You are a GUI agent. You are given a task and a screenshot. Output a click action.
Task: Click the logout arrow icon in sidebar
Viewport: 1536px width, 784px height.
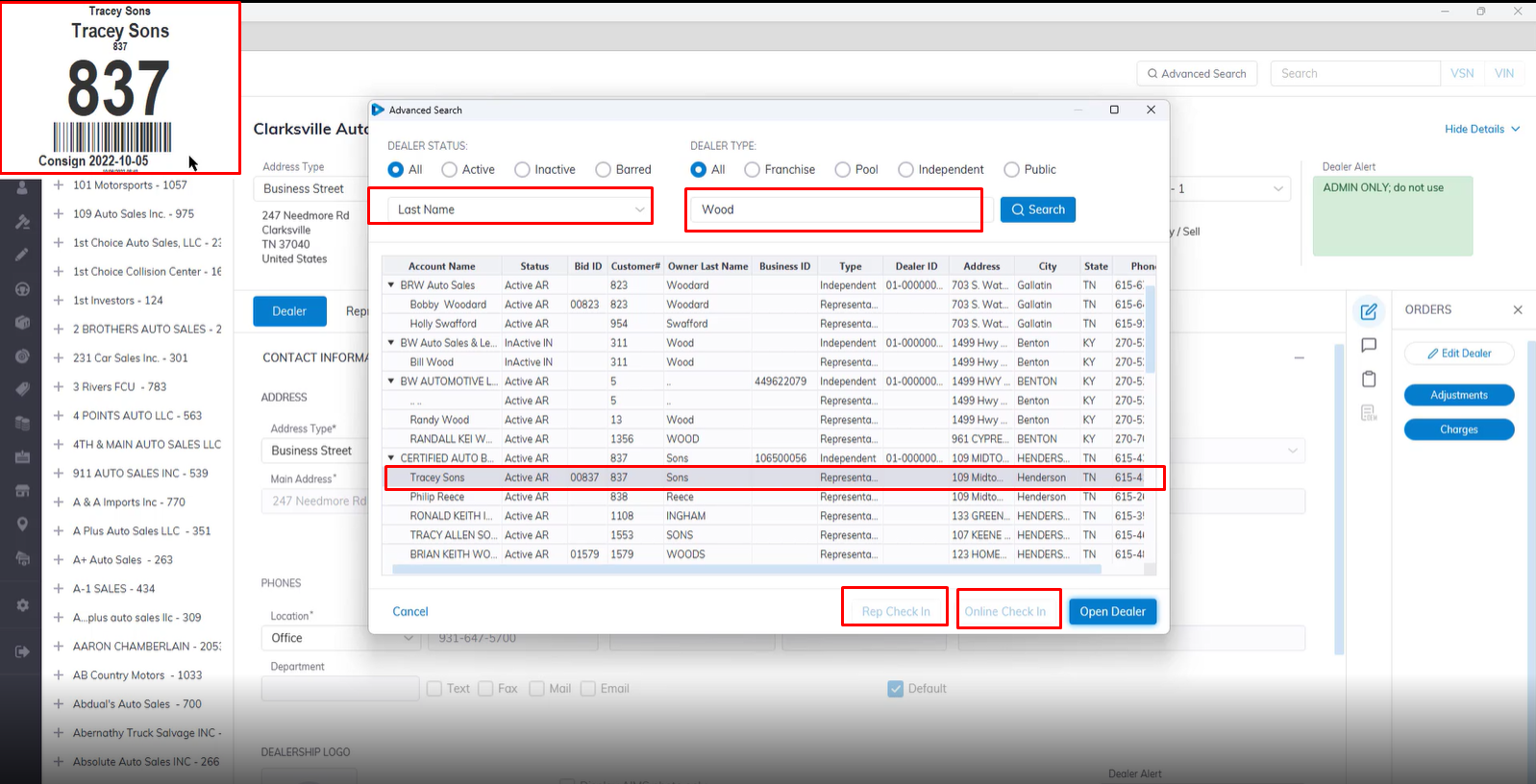(x=22, y=651)
